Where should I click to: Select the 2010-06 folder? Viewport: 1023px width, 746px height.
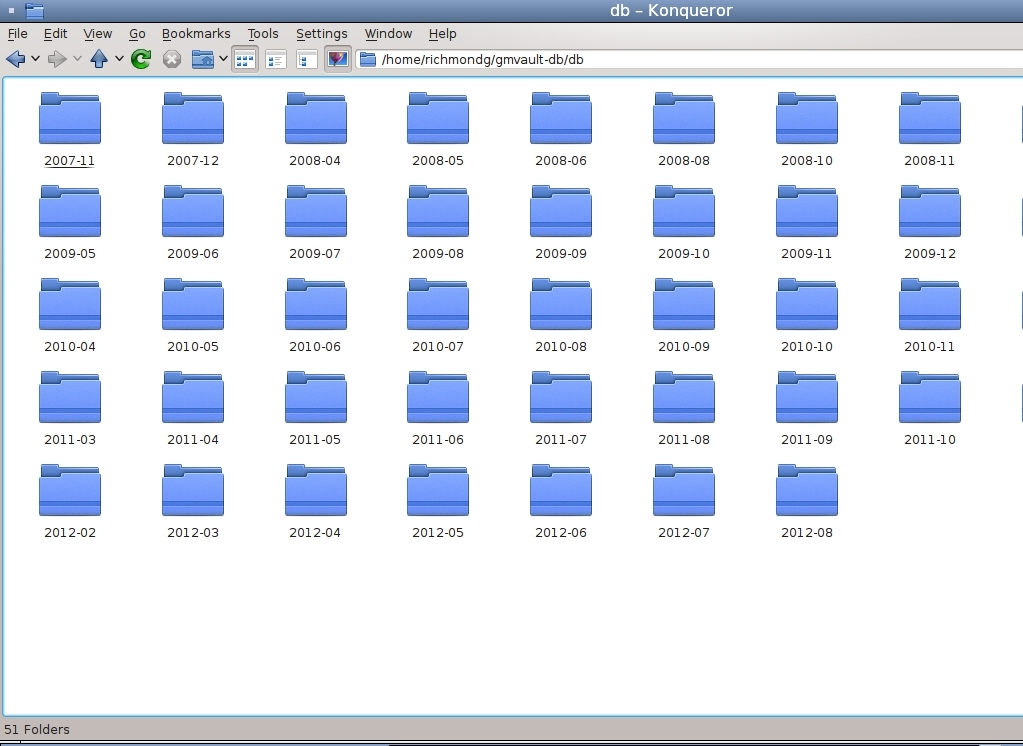(x=315, y=304)
